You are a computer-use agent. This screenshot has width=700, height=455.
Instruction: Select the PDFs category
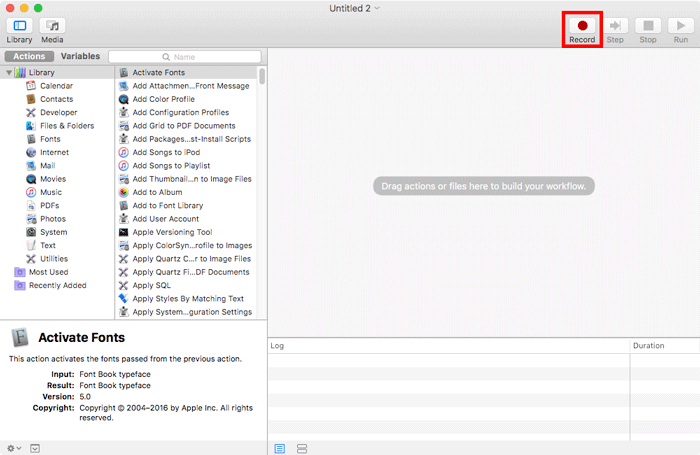[x=50, y=205]
